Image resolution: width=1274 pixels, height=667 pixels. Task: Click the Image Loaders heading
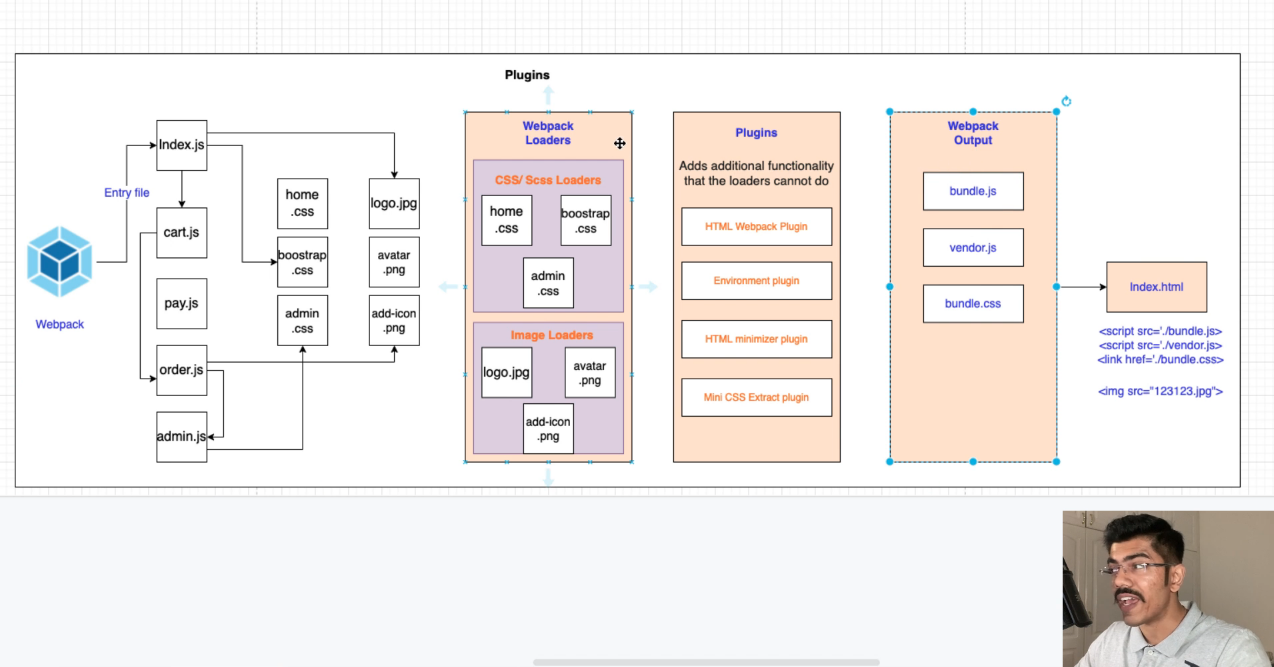[552, 335]
